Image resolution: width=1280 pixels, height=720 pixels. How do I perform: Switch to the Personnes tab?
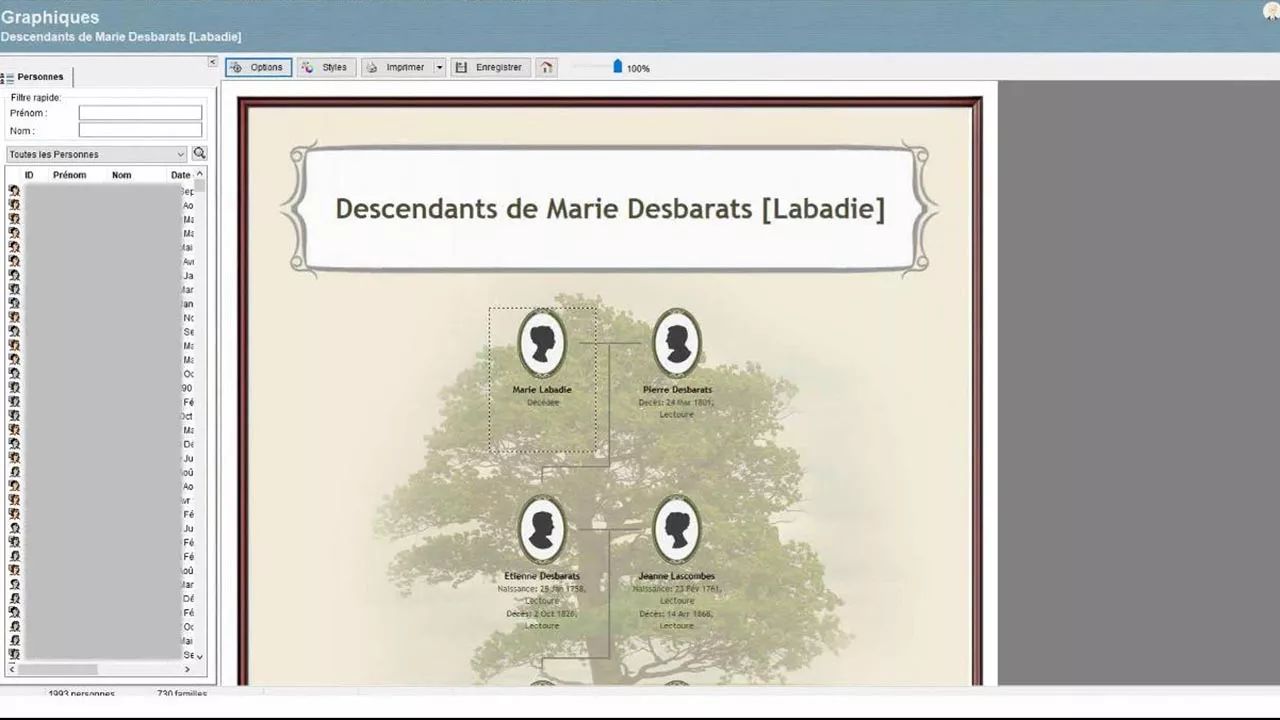click(x=42, y=76)
